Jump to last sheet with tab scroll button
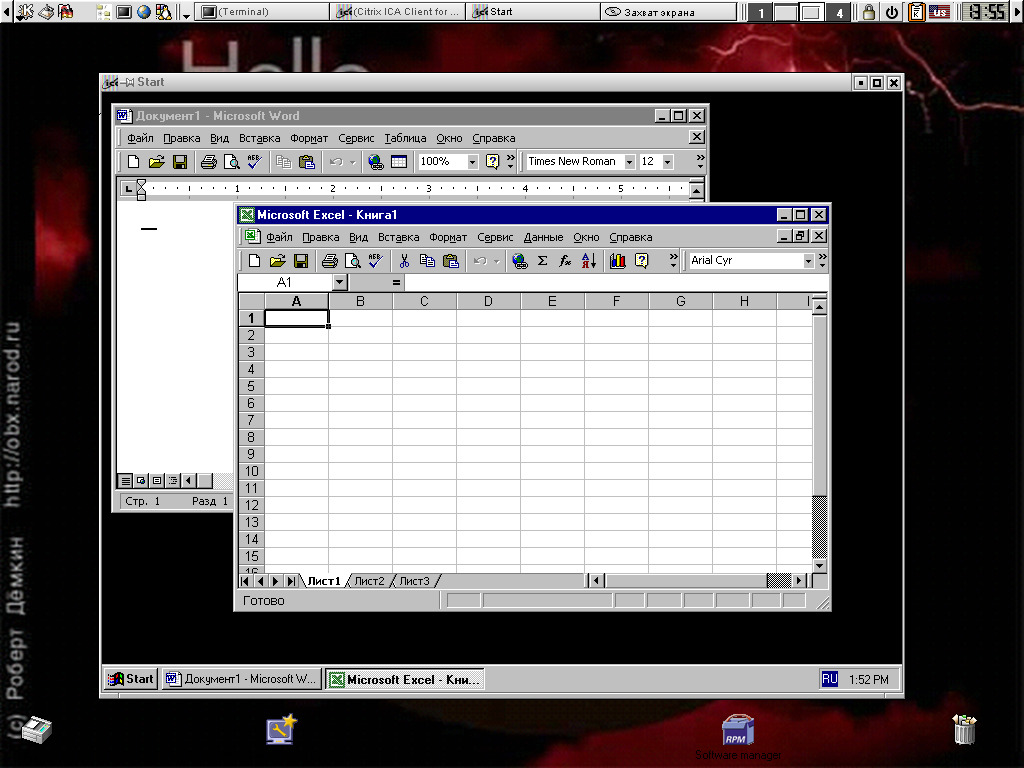1024x768 pixels. click(291, 581)
